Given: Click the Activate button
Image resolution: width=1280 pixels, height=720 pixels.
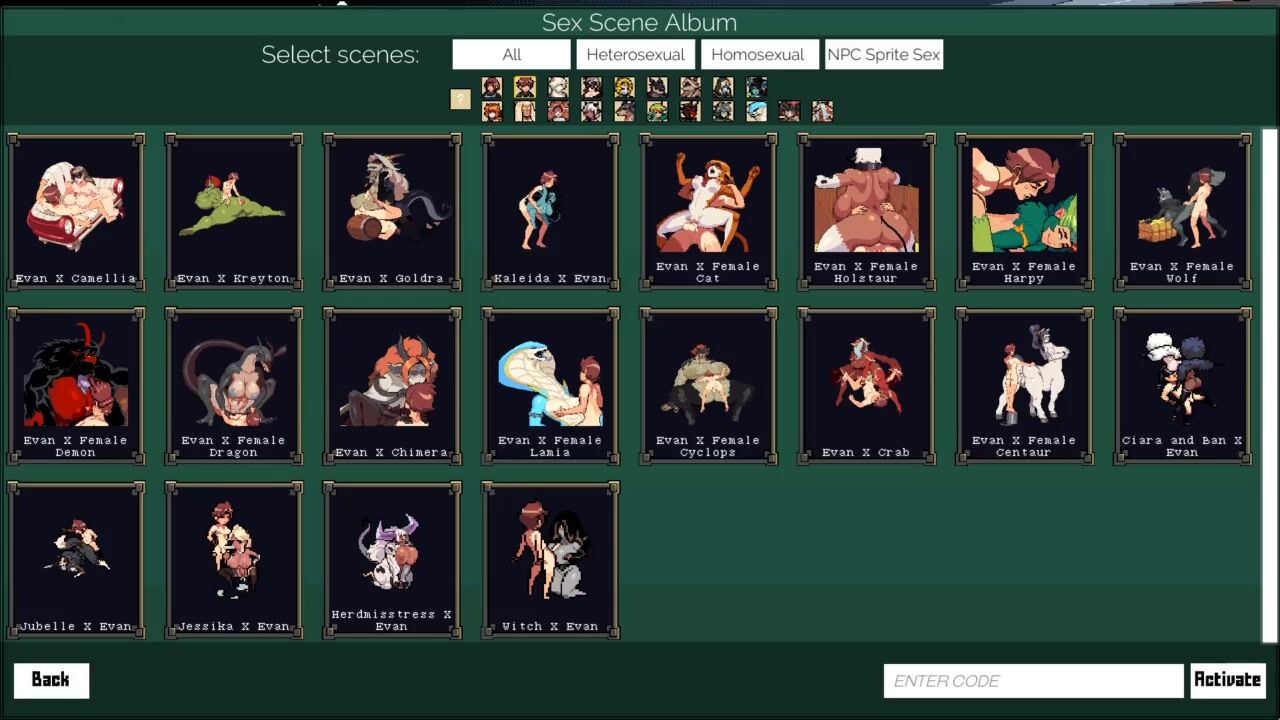Looking at the screenshot, I should pyautogui.click(x=1227, y=680).
